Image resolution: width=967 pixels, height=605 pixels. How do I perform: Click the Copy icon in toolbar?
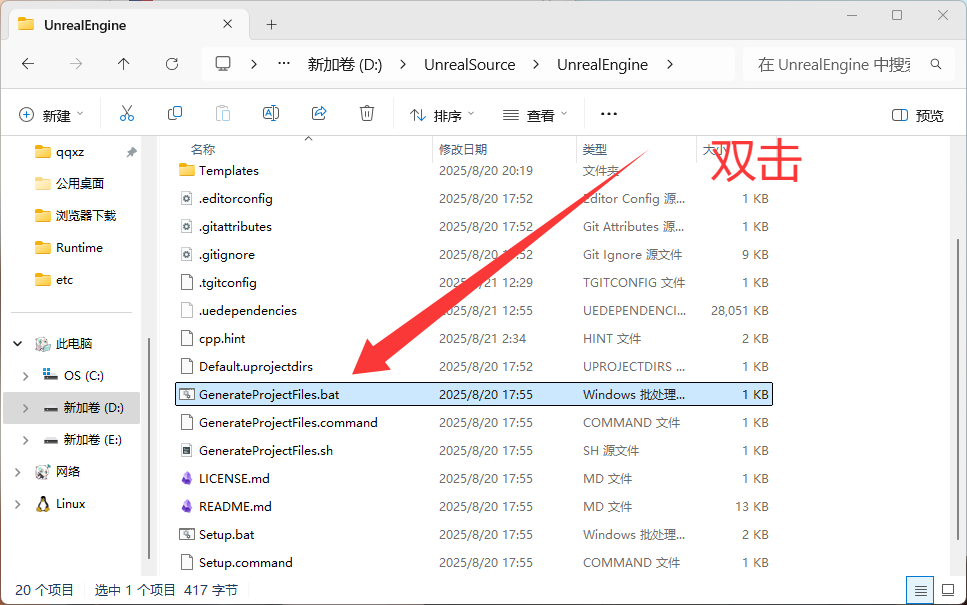coord(175,113)
